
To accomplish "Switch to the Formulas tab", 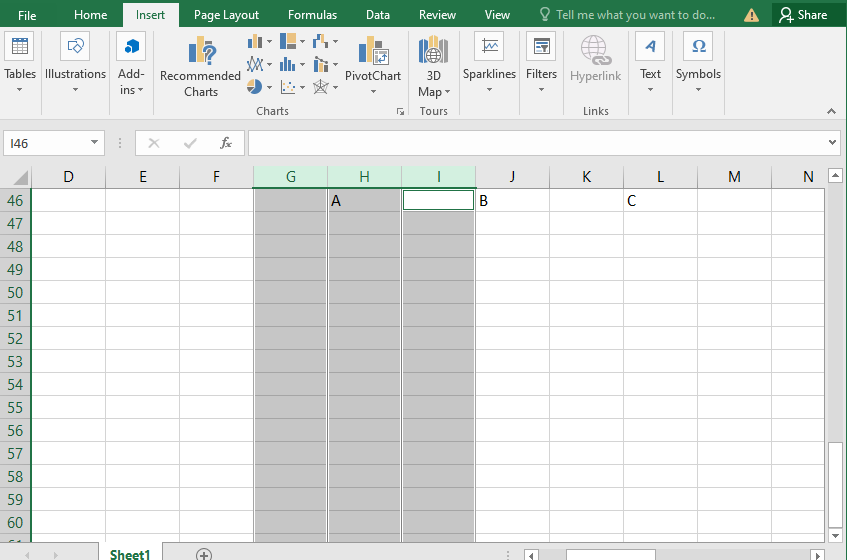I will tap(312, 15).
